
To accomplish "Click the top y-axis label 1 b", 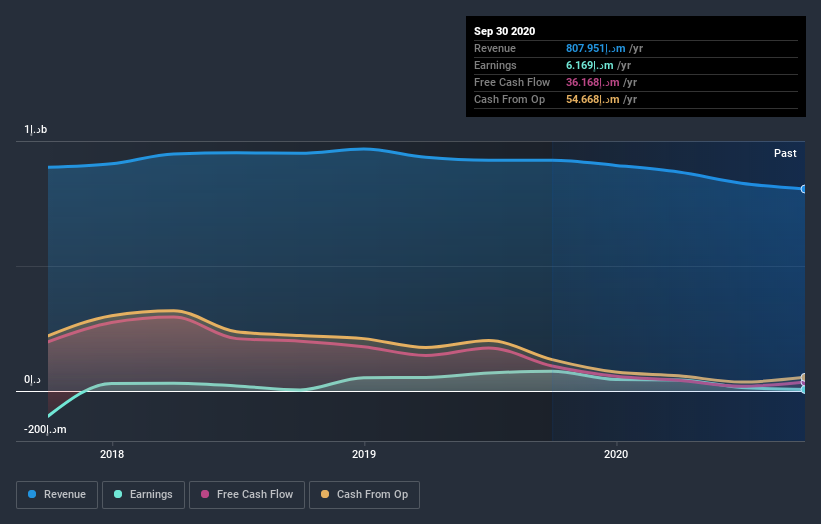I will pyautogui.click(x=36, y=129).
